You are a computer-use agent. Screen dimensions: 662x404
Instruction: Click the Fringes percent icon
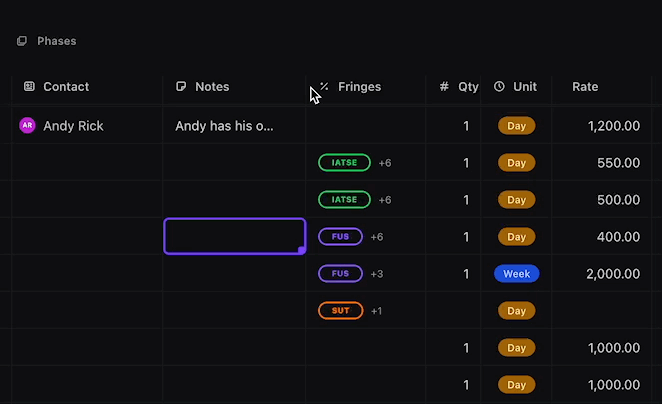[x=324, y=87]
